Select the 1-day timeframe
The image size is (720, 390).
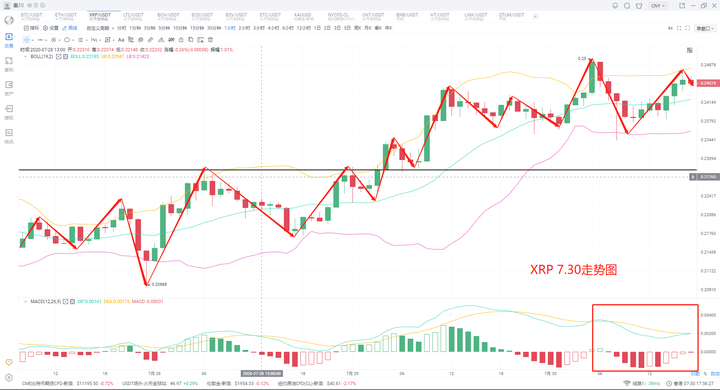click(317, 28)
